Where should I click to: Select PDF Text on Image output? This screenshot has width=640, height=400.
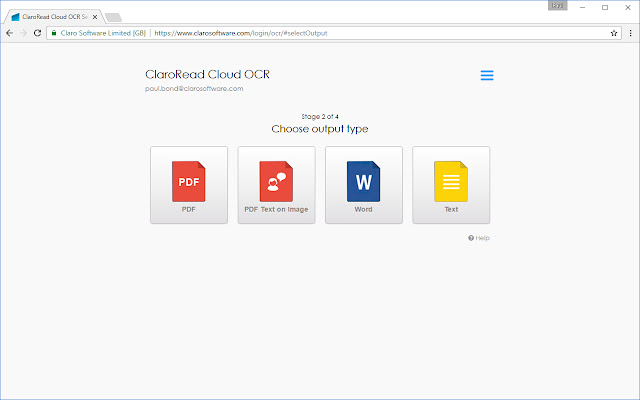coord(276,185)
